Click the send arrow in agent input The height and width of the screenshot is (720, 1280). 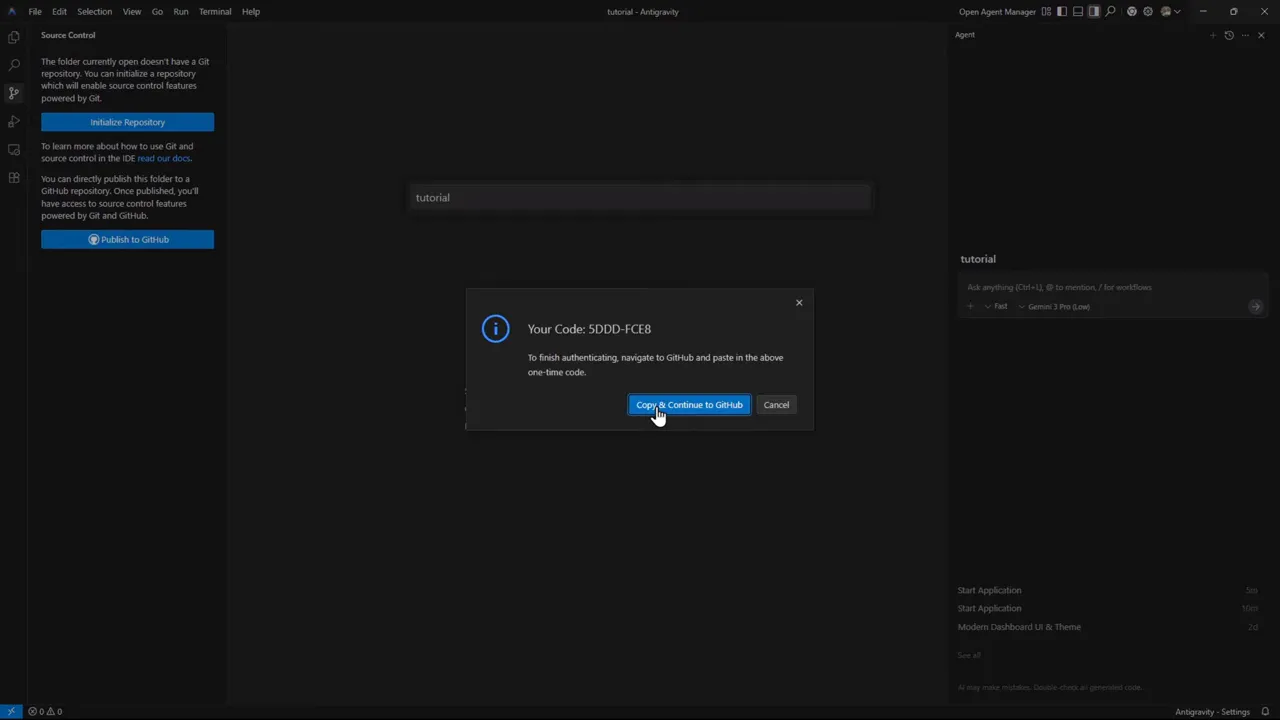(1255, 306)
